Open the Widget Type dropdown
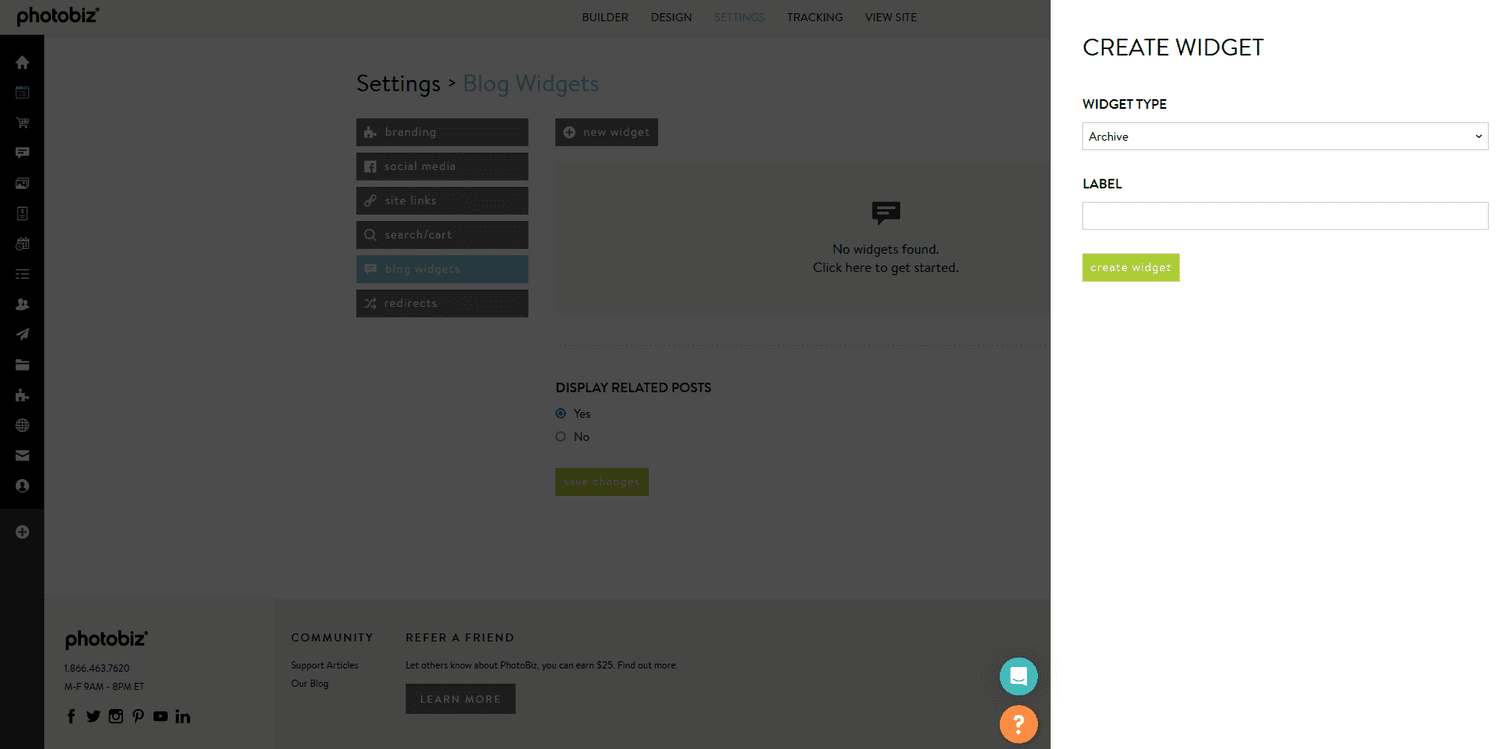Viewport: 1500px width, 749px height. pyautogui.click(x=1284, y=136)
